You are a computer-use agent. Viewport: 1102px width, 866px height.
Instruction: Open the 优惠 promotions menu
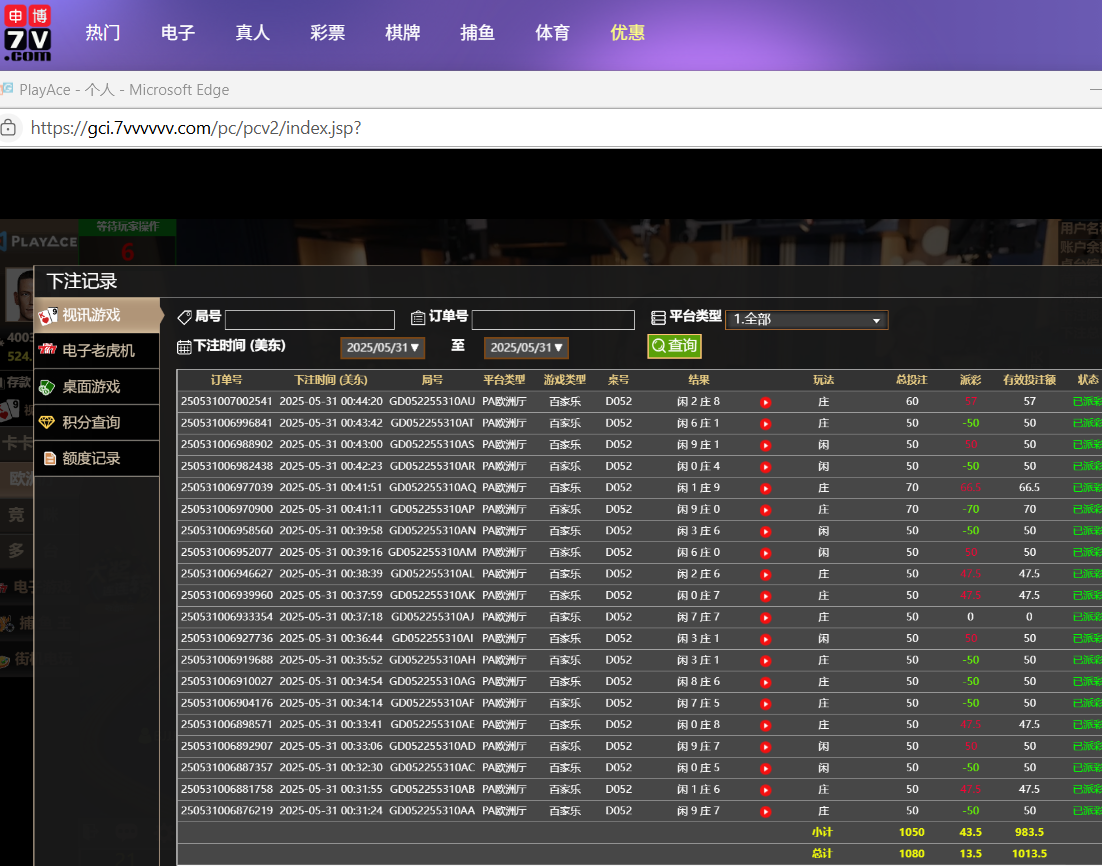click(x=627, y=33)
